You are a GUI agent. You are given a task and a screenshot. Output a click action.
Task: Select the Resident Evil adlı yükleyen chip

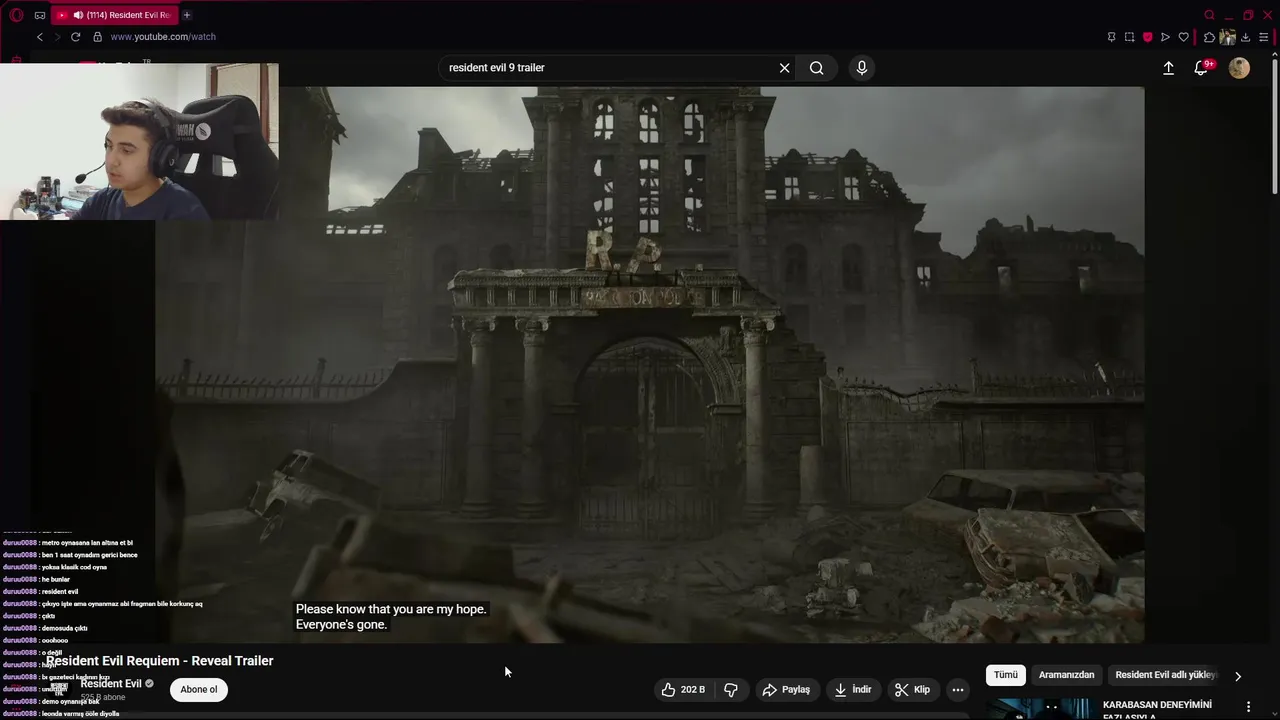1165,675
